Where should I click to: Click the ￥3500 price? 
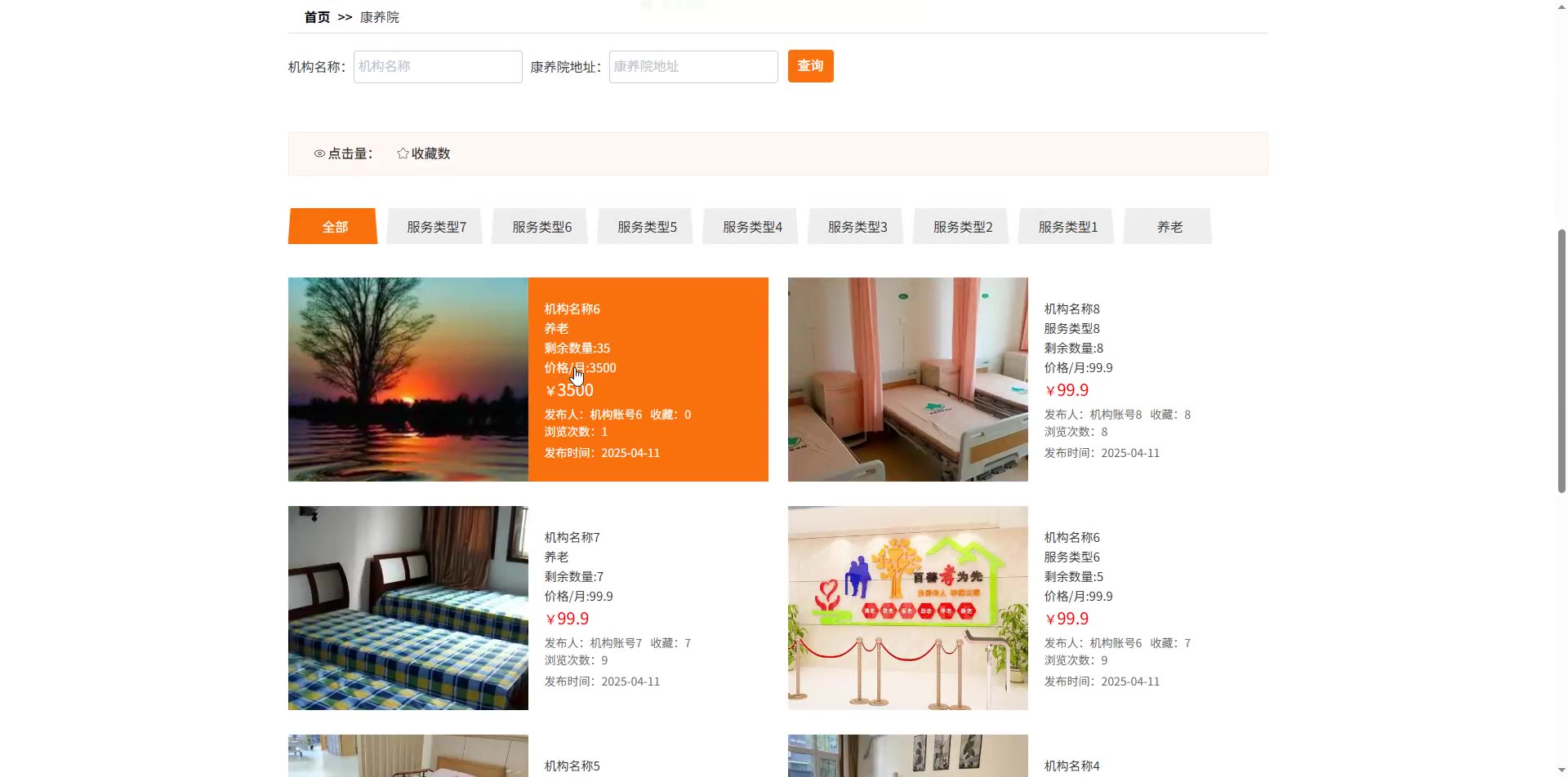tap(569, 390)
